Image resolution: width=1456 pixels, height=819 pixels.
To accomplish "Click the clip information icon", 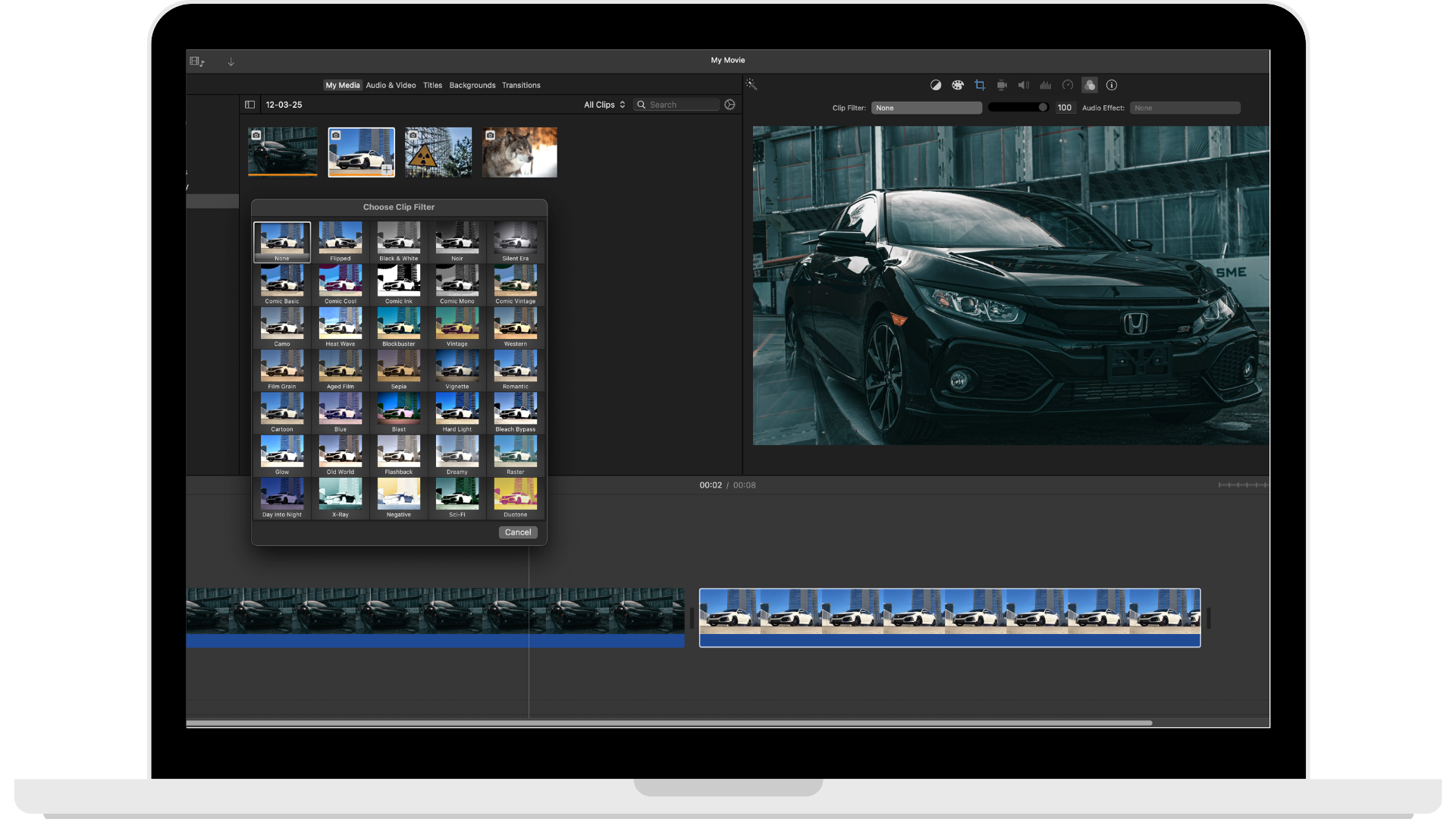I will [x=1112, y=85].
